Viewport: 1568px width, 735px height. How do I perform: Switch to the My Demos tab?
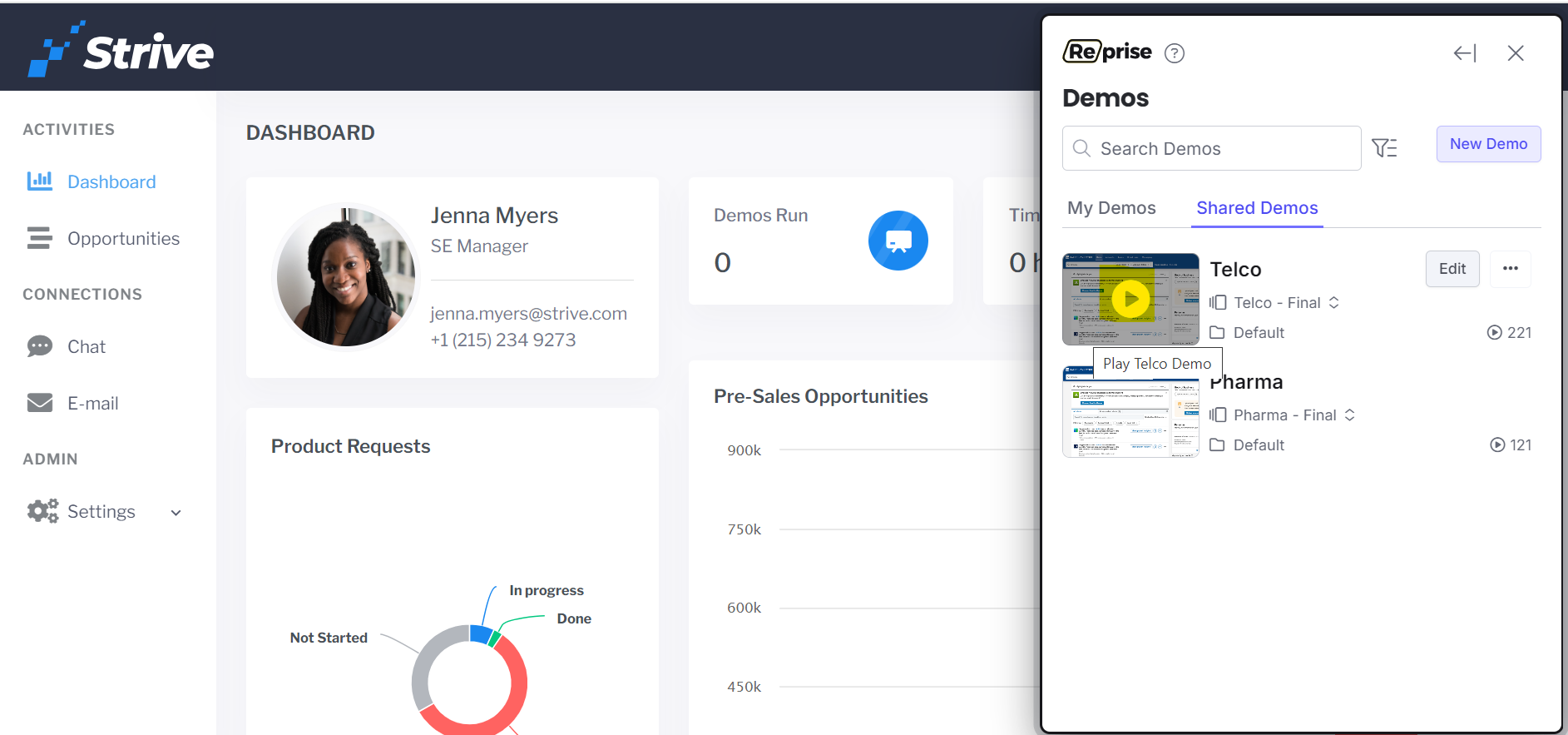coord(1111,208)
